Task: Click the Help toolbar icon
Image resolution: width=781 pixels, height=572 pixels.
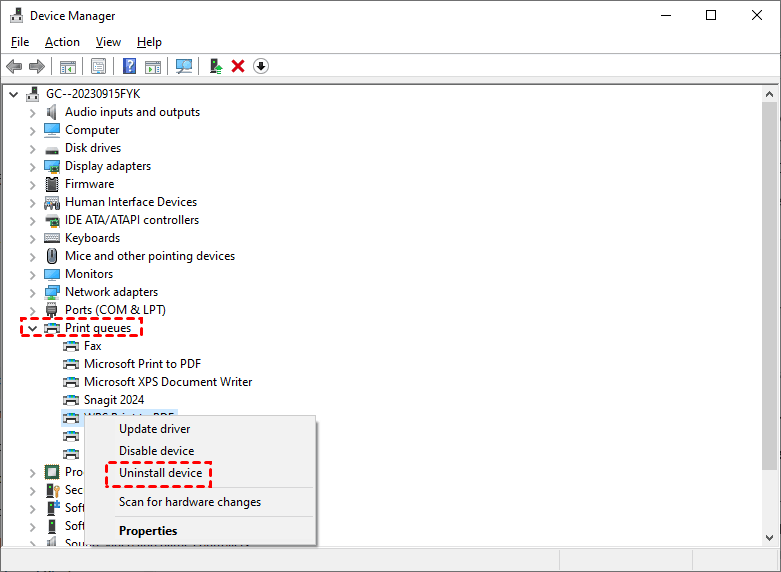Action: pos(130,66)
